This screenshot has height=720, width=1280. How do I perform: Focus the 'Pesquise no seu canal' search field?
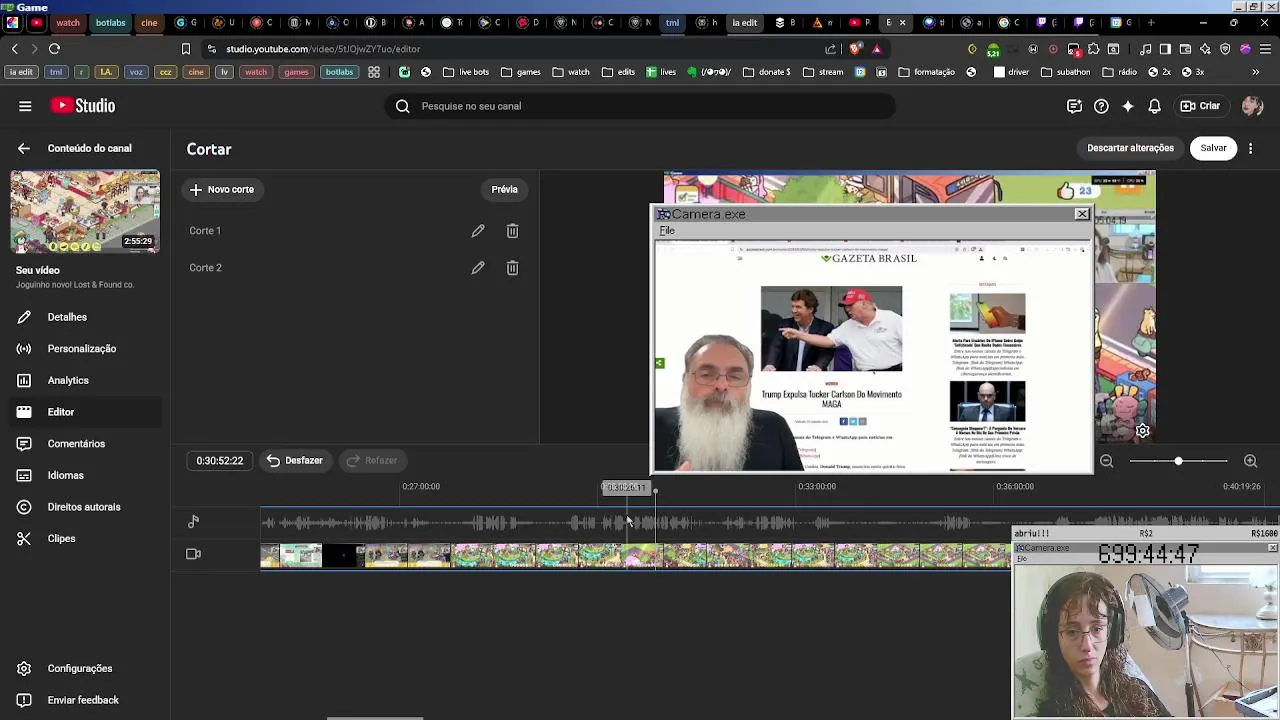(640, 106)
